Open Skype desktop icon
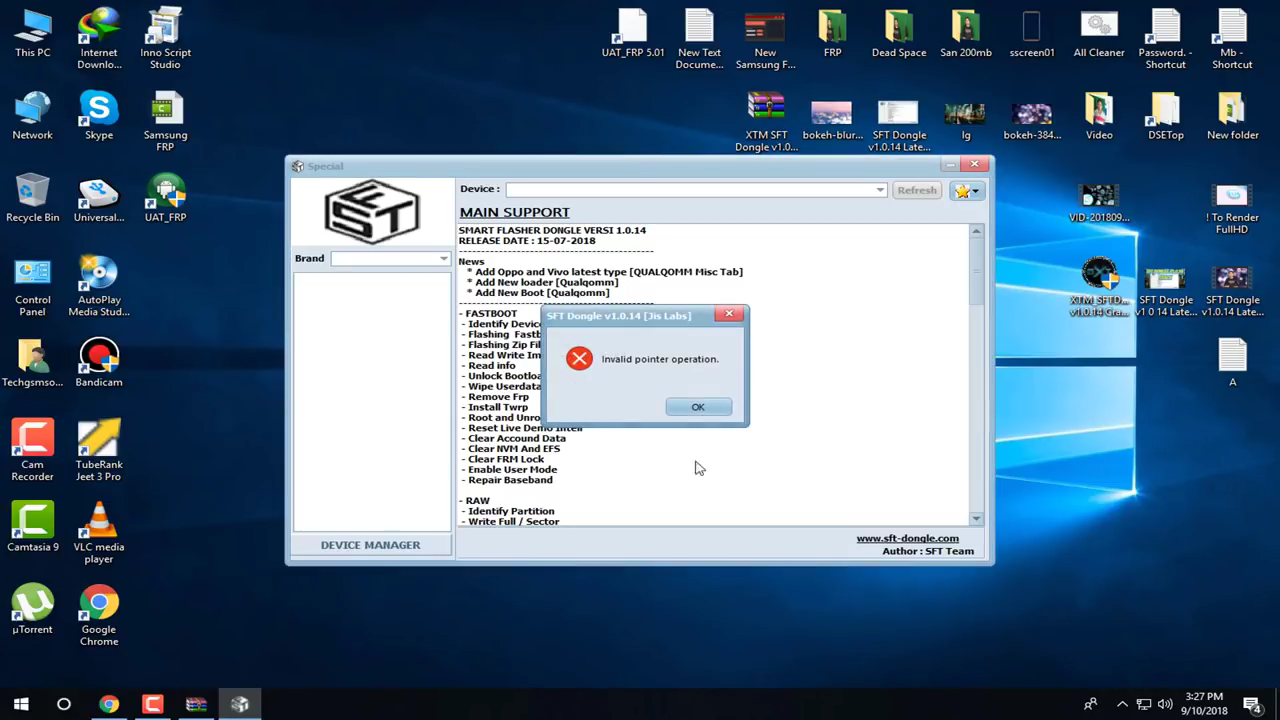This screenshot has height=720, width=1280. point(99,116)
